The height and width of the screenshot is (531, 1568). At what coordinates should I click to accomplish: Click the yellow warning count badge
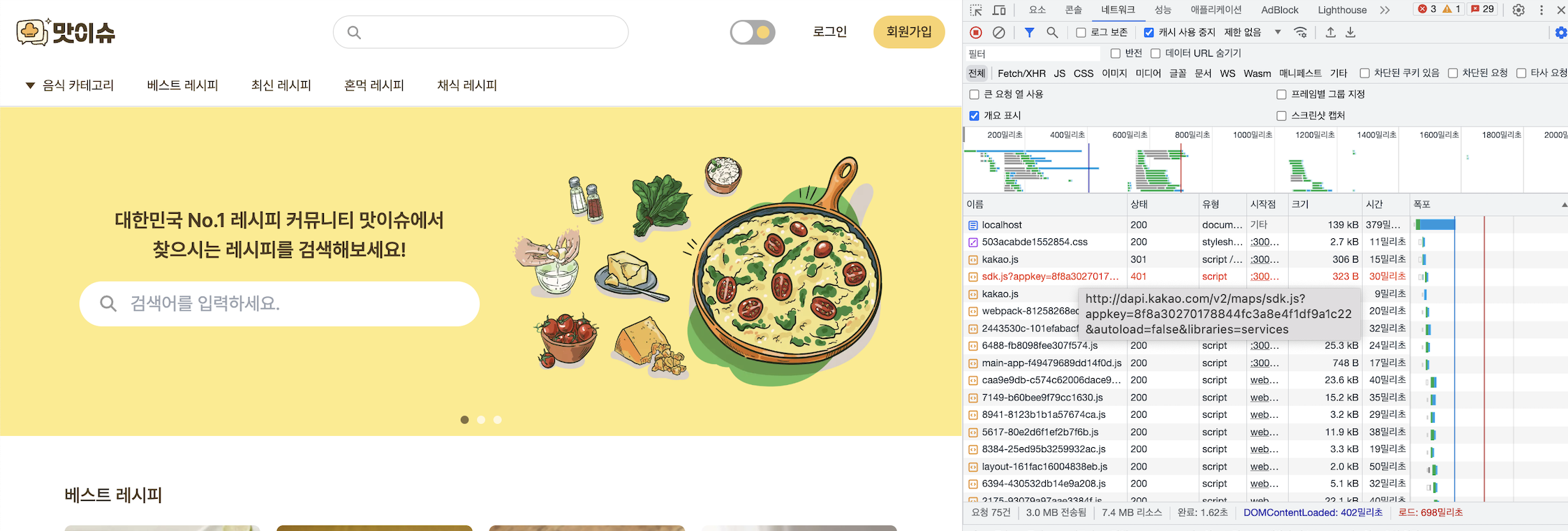click(x=1451, y=9)
